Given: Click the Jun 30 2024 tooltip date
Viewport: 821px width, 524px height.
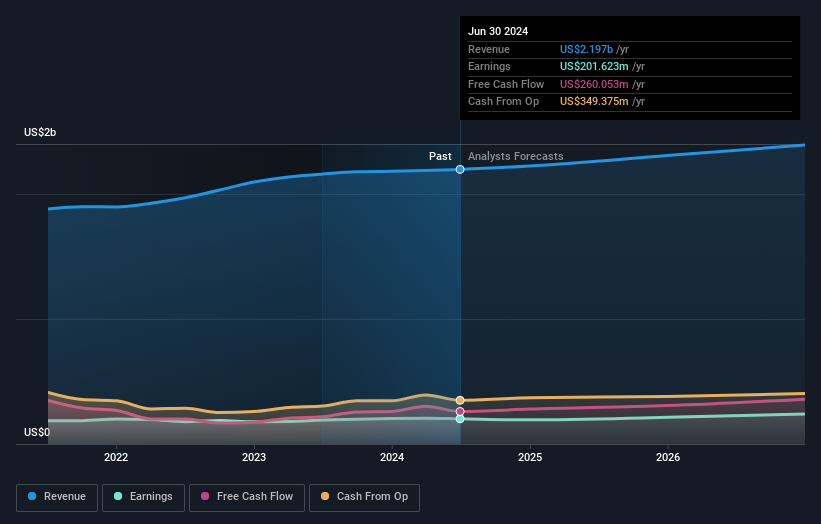Looking at the screenshot, I should tap(498, 31).
